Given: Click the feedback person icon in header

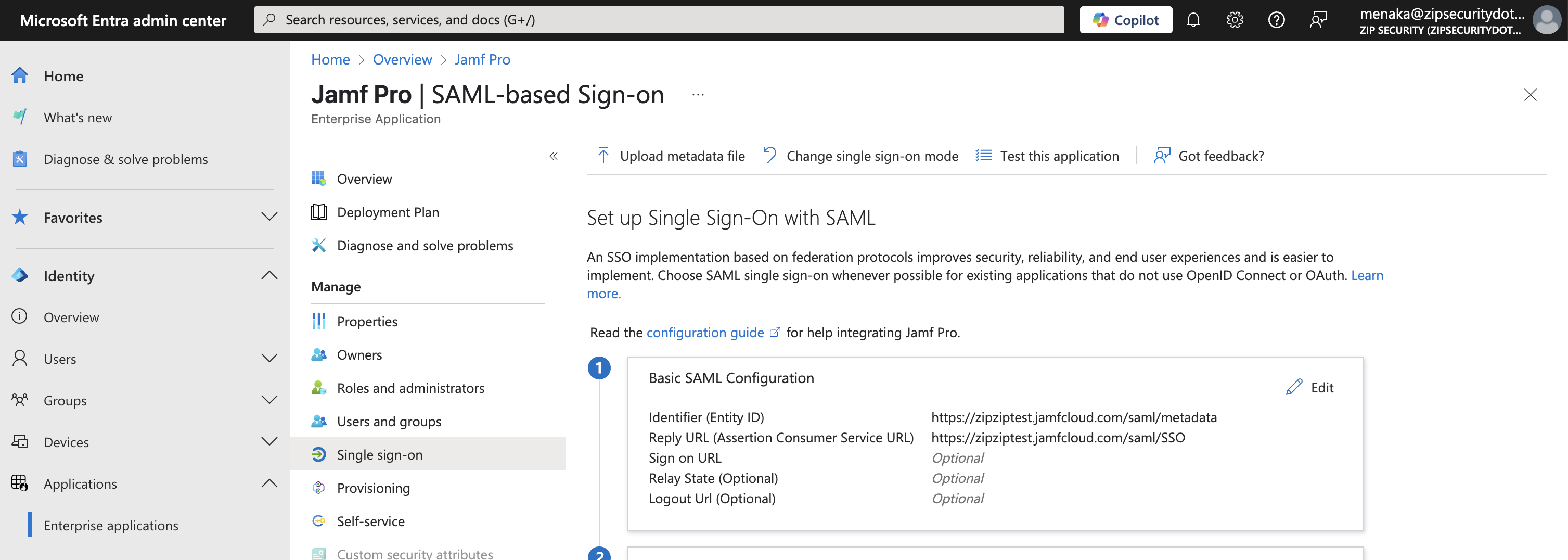Looking at the screenshot, I should [x=1318, y=20].
